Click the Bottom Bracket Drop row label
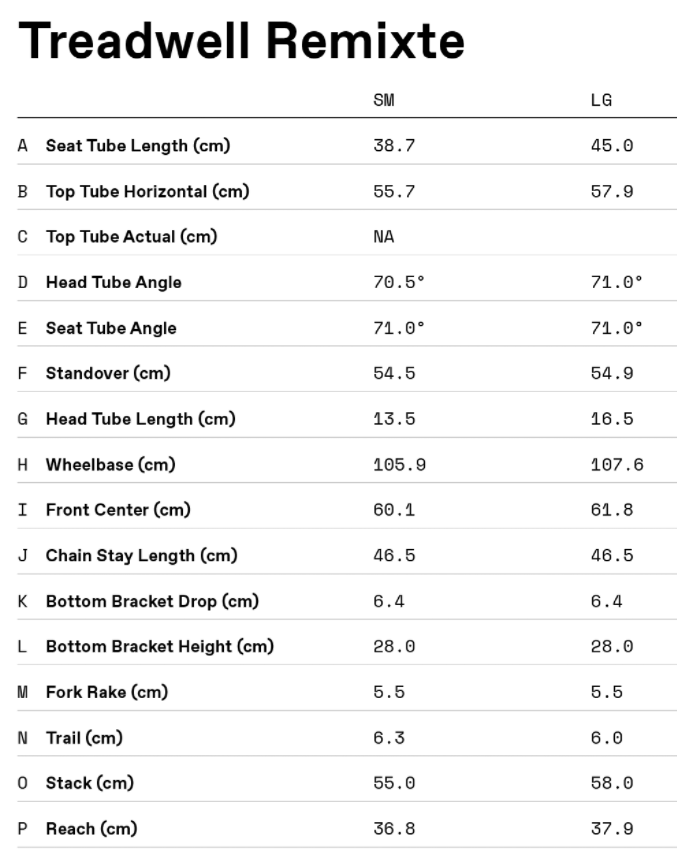This screenshot has width=677, height=863. pos(152,601)
